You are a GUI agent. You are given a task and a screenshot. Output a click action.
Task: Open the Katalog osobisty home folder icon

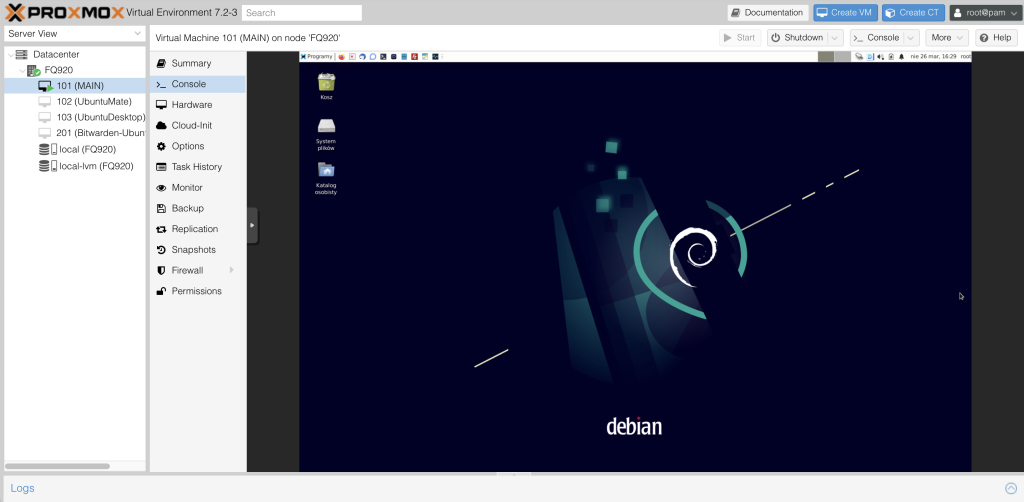click(x=326, y=172)
